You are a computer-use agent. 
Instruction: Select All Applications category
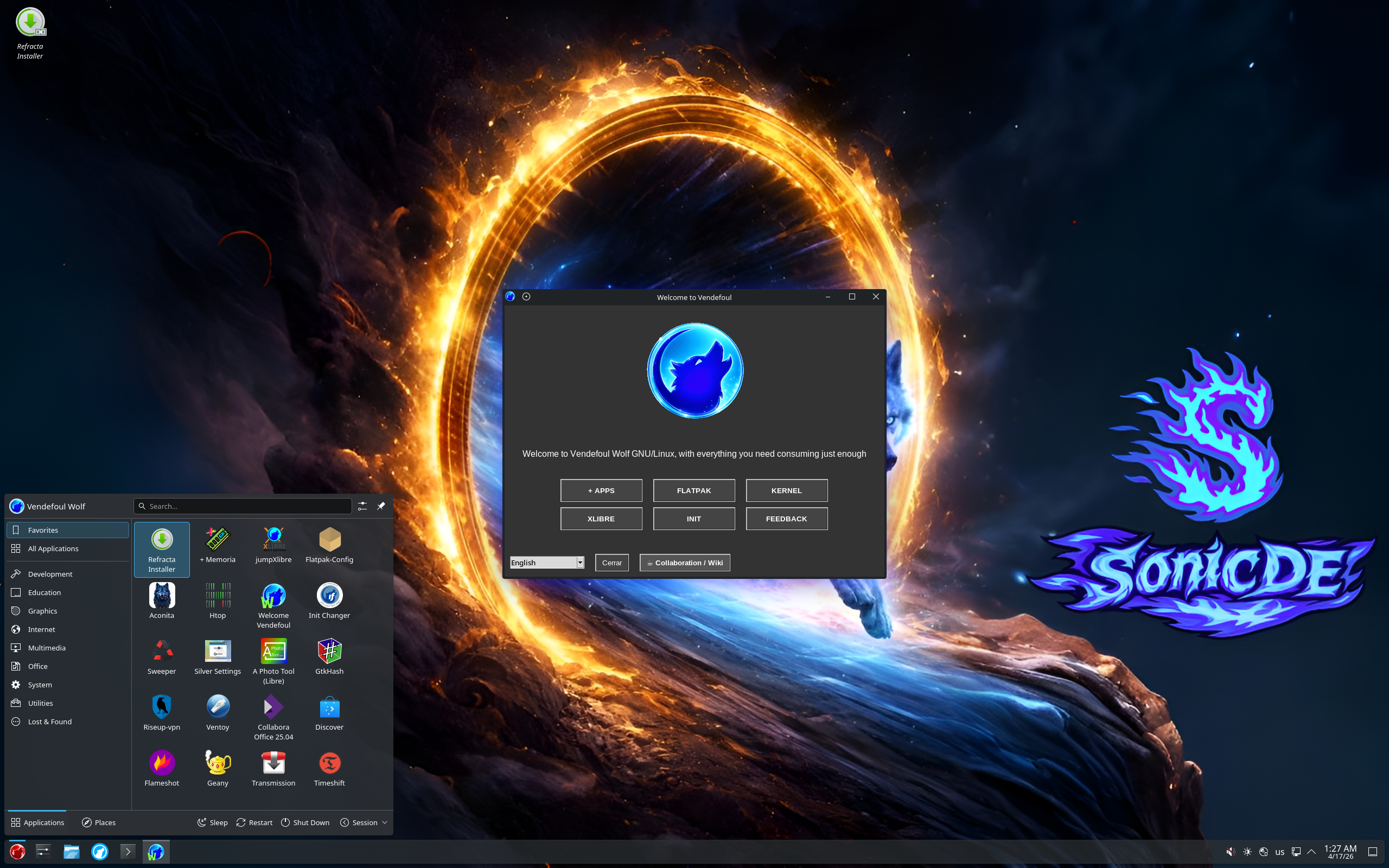tap(68, 548)
